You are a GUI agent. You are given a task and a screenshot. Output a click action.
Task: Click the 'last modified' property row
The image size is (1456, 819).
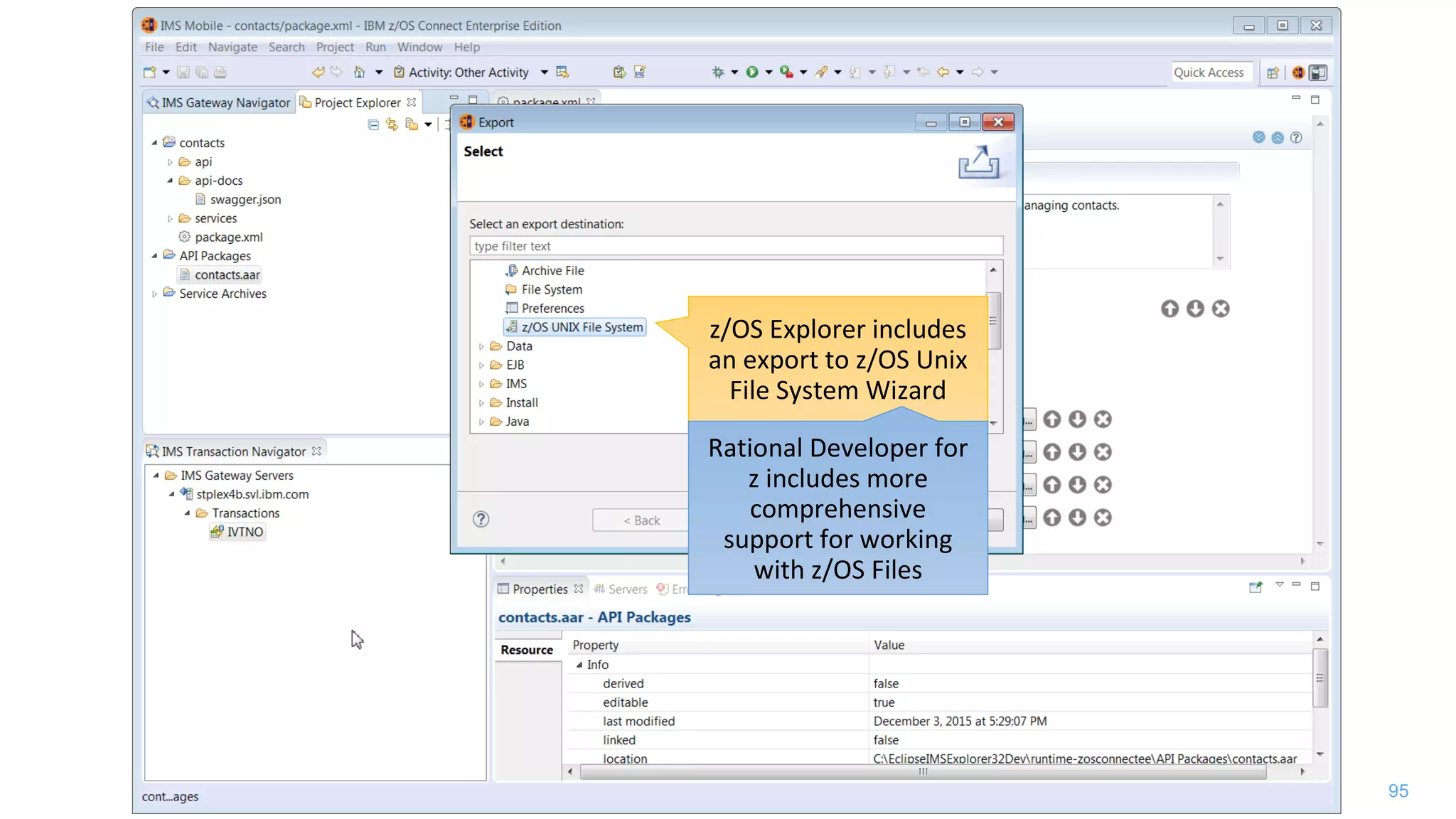(939, 721)
